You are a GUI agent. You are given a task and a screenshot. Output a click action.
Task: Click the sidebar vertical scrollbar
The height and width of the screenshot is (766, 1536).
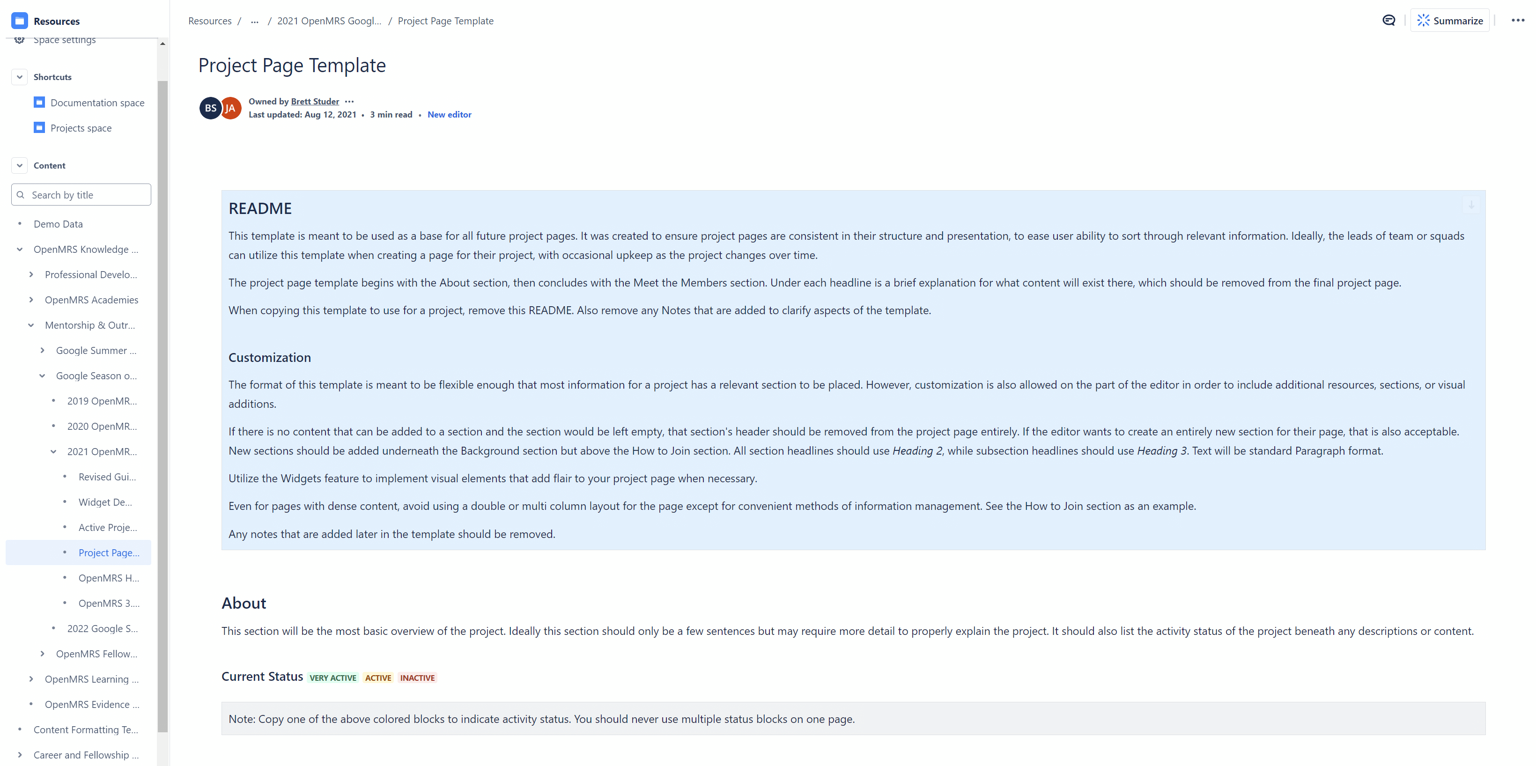pos(163,400)
